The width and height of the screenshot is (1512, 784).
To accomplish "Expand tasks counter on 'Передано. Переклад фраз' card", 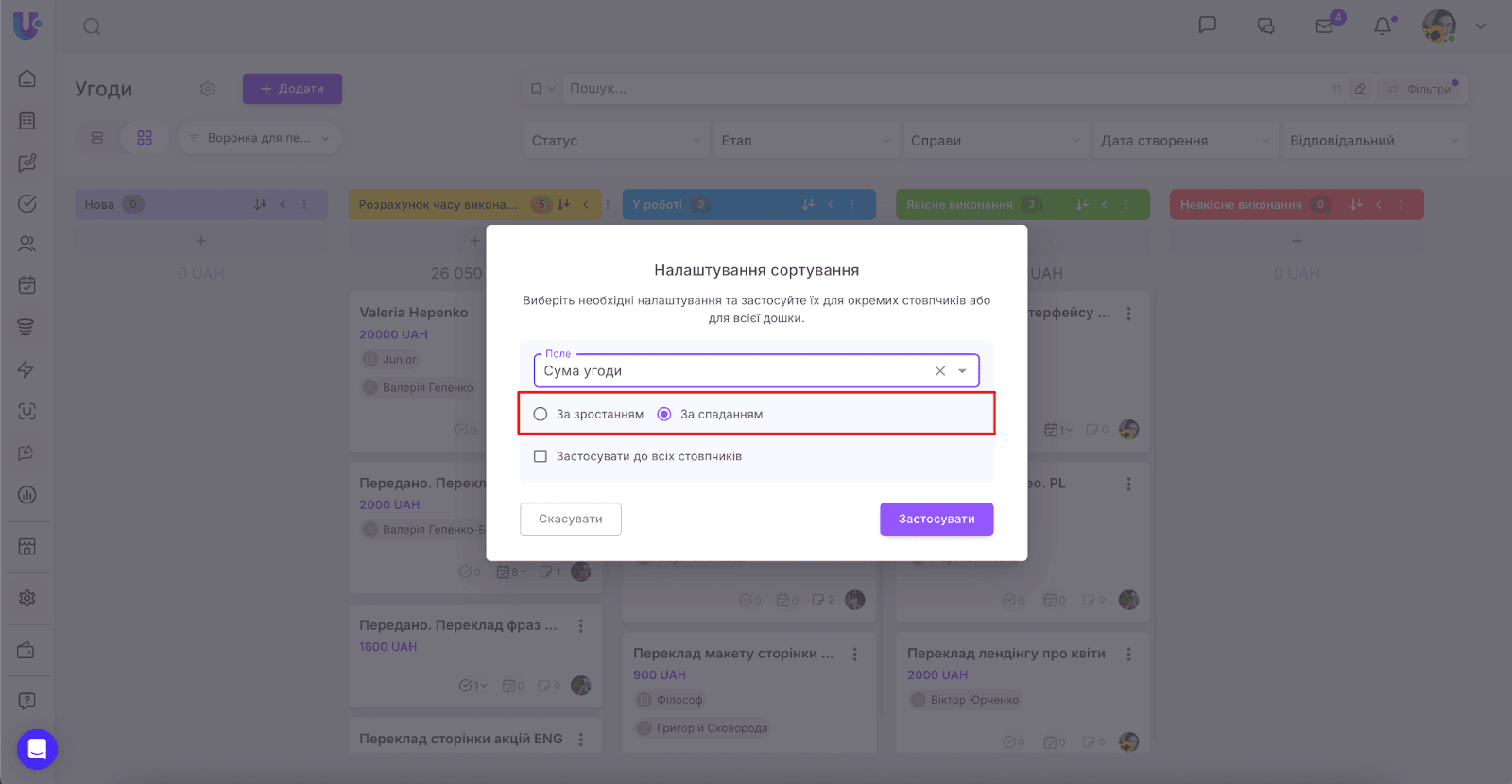I will point(472,686).
